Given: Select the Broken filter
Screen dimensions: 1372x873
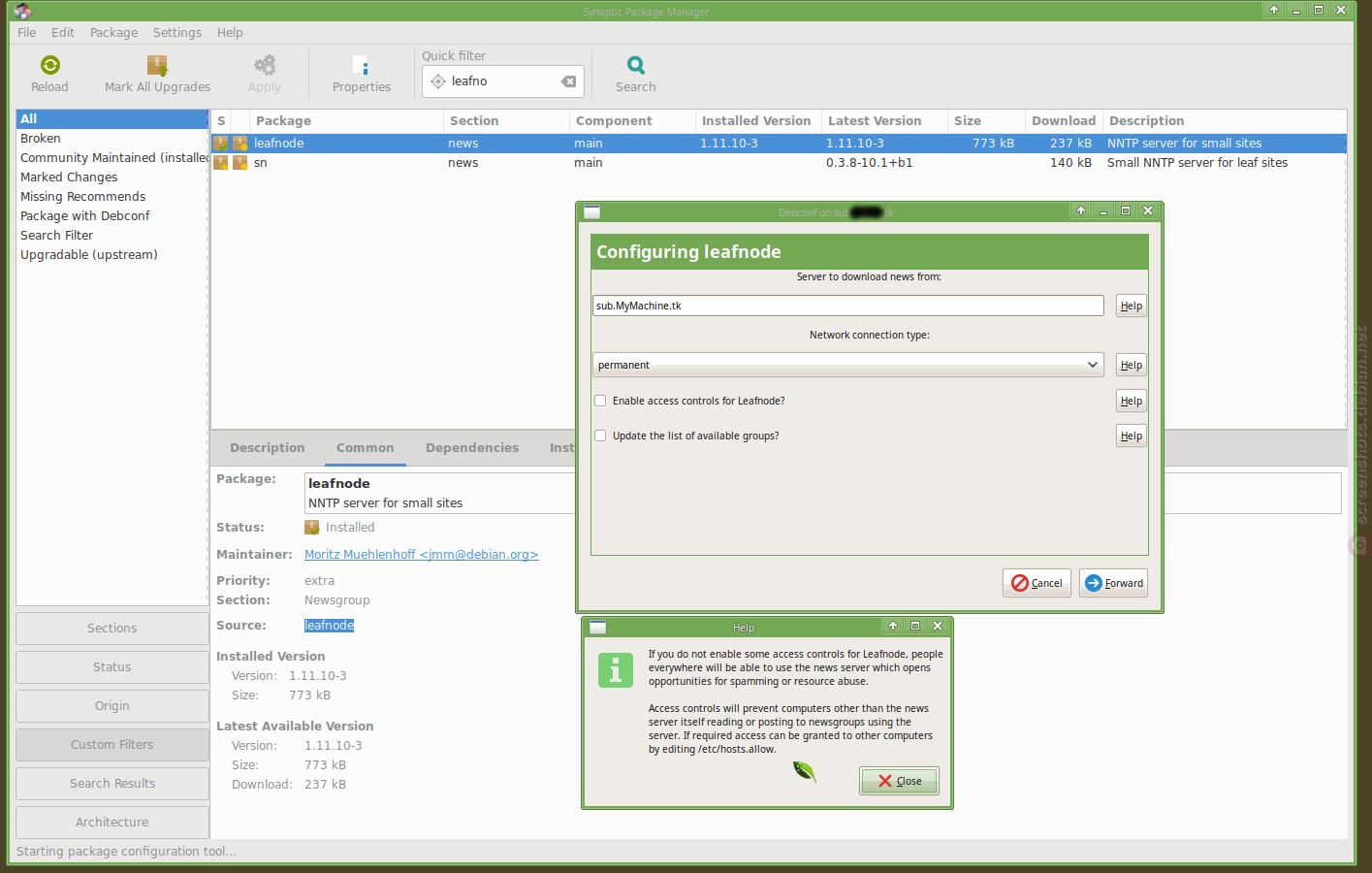Looking at the screenshot, I should pyautogui.click(x=112, y=139).
